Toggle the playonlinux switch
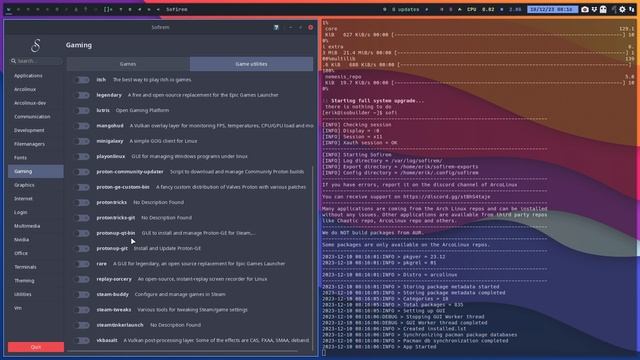Viewport: 640px width, 360px height. point(82,156)
